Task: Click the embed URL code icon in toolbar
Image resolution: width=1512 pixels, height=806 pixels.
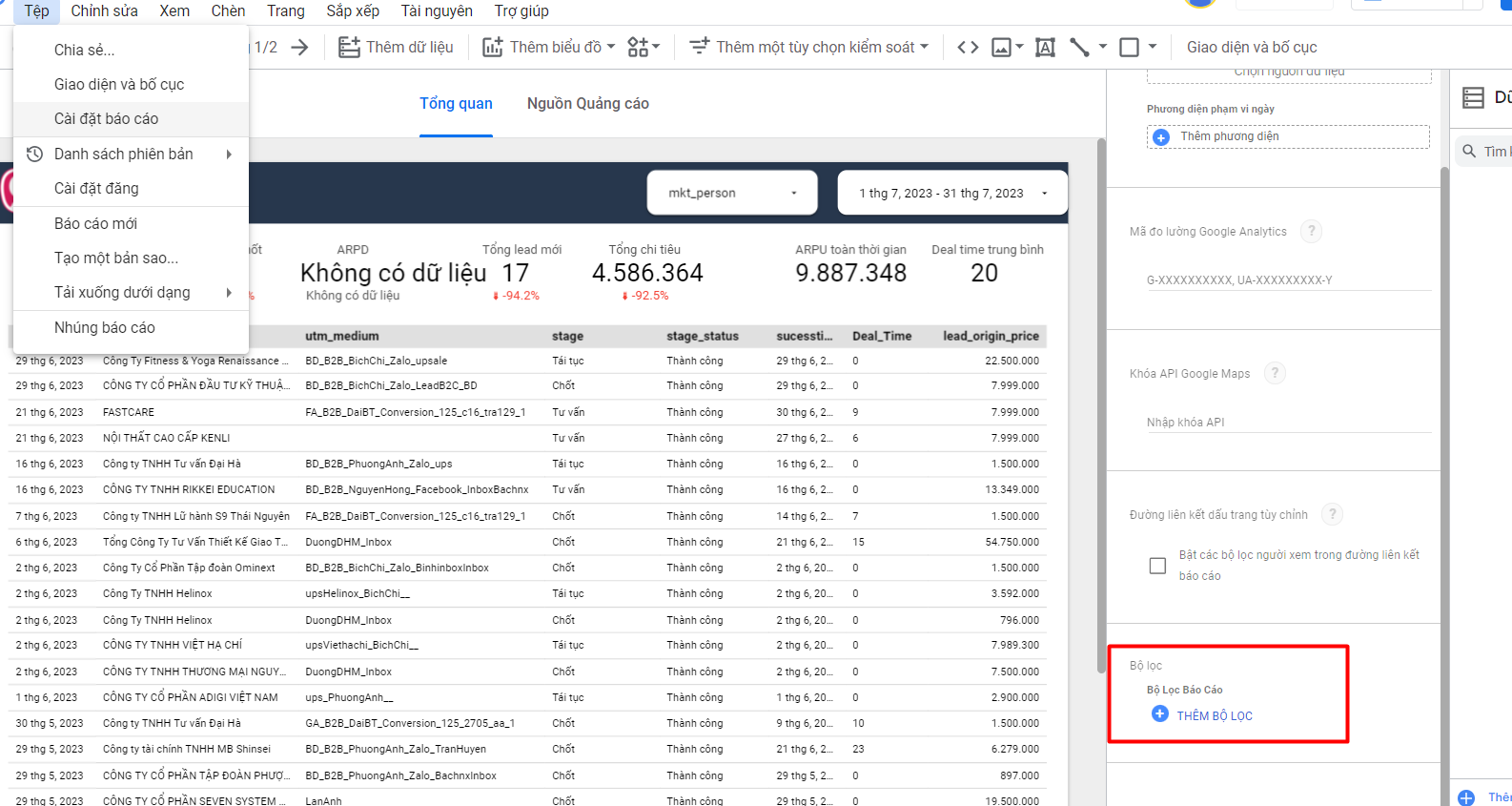Action: [x=968, y=47]
